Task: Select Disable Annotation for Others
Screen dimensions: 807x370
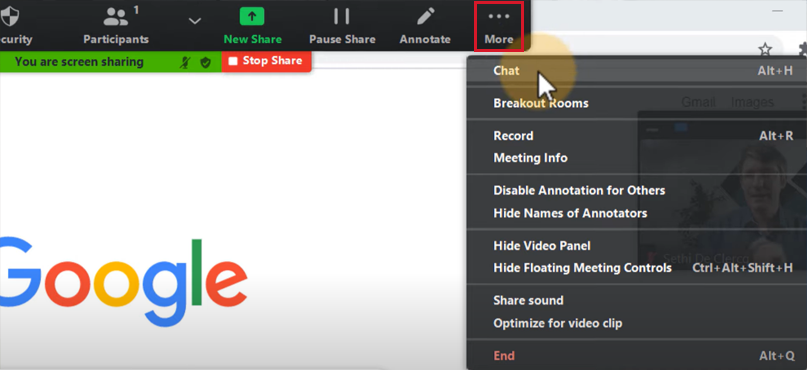Action: (x=636, y=190)
